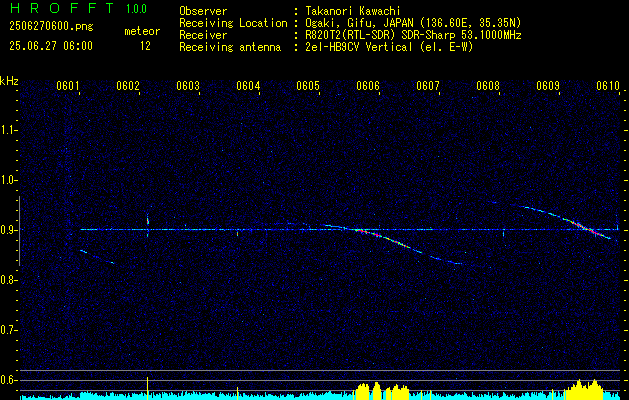Image resolution: width=629 pixels, height=400 pixels.
Task: Click time marker 0605
Action: point(307,86)
